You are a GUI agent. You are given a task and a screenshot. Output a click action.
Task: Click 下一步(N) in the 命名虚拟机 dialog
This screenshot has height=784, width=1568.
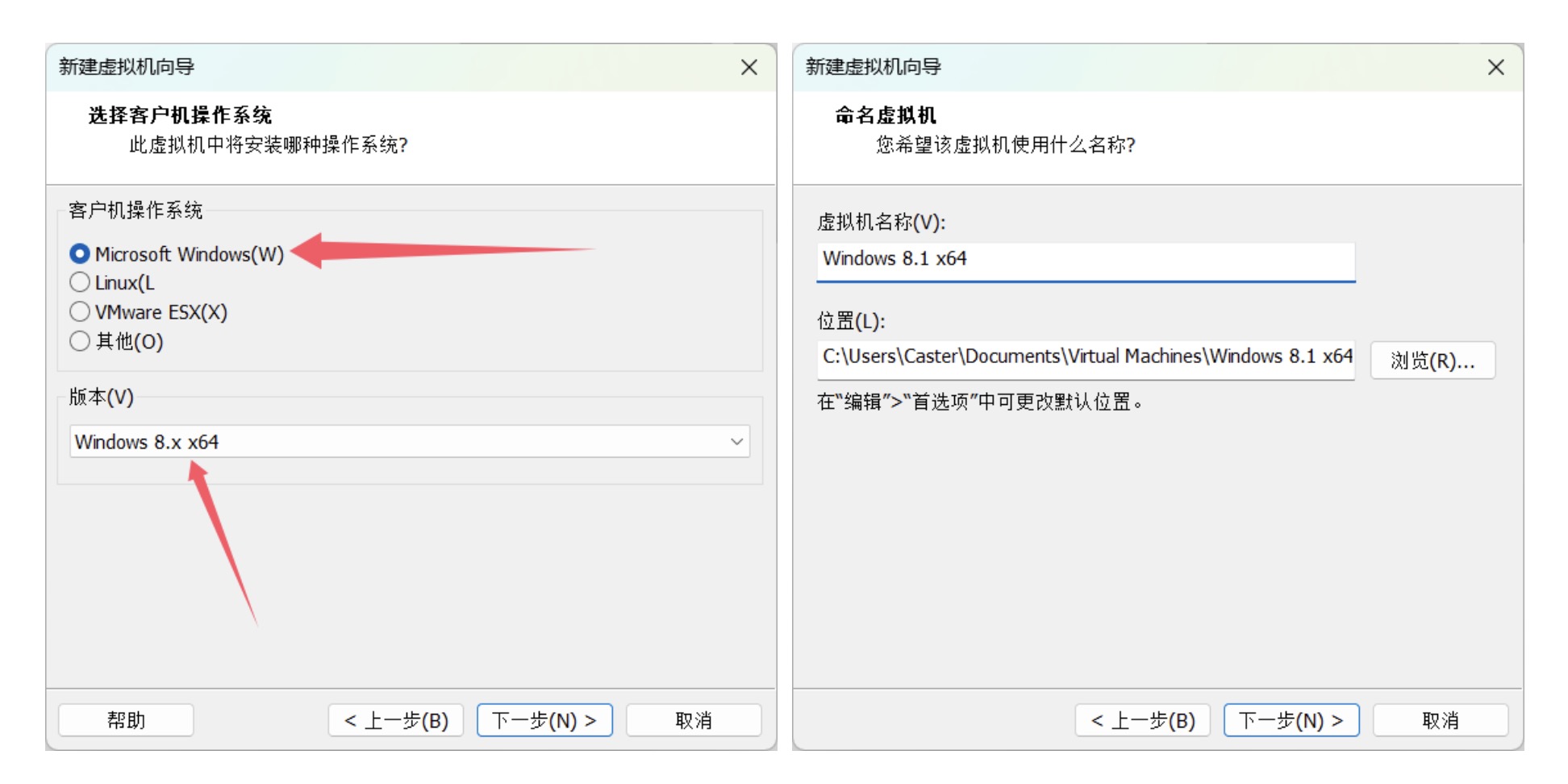coord(1291,720)
